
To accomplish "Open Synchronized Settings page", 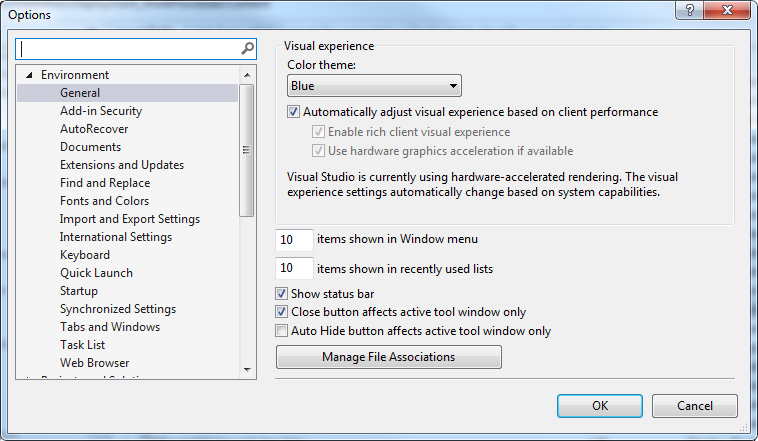I will click(x=118, y=309).
